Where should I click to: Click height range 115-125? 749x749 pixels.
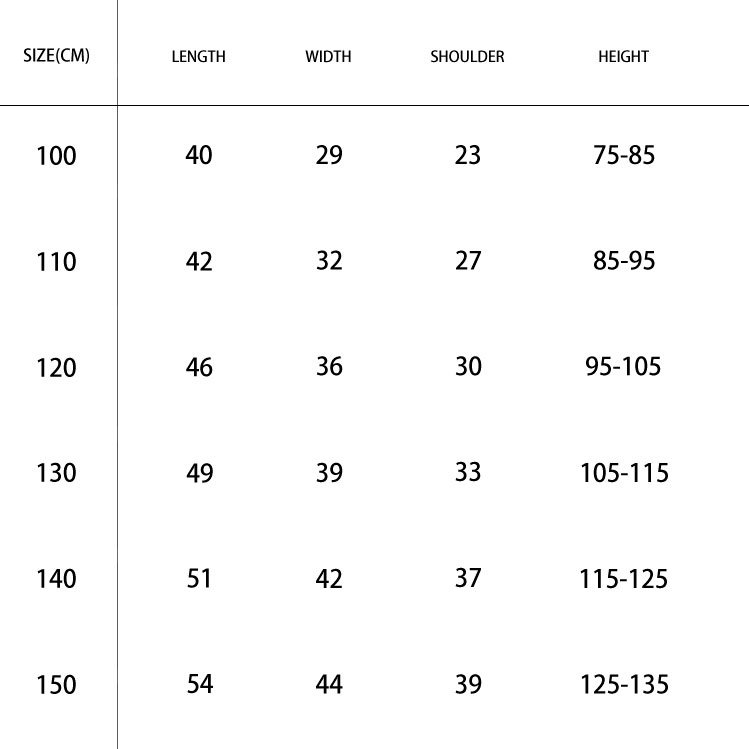click(623, 579)
